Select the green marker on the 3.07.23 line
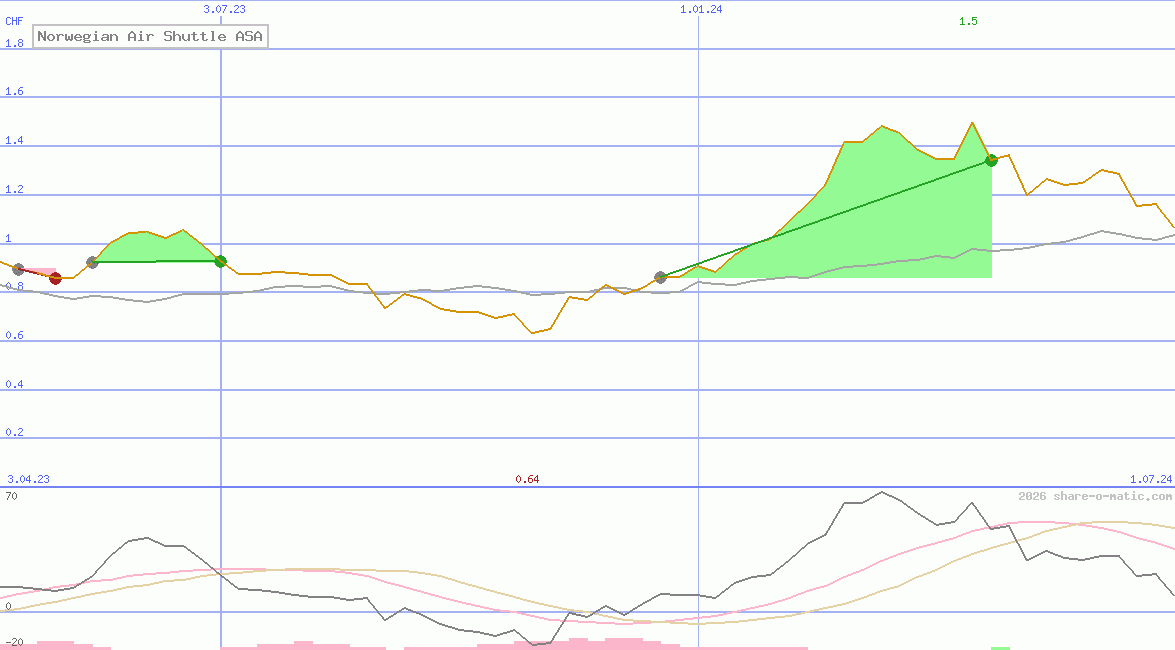 point(221,261)
